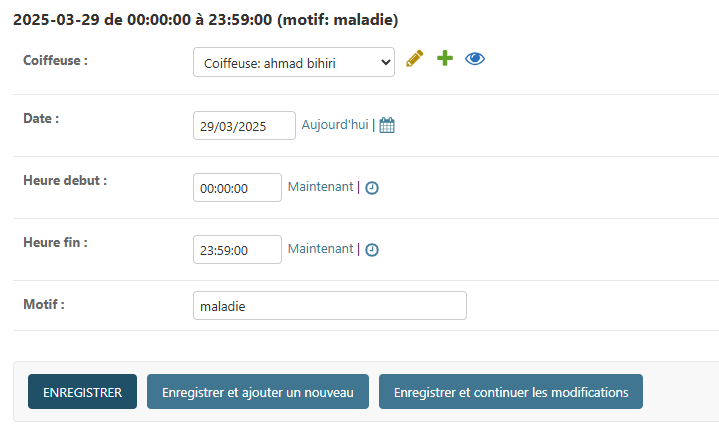Click into the Heure debut time field
The height and width of the screenshot is (447, 719).
coord(237,188)
